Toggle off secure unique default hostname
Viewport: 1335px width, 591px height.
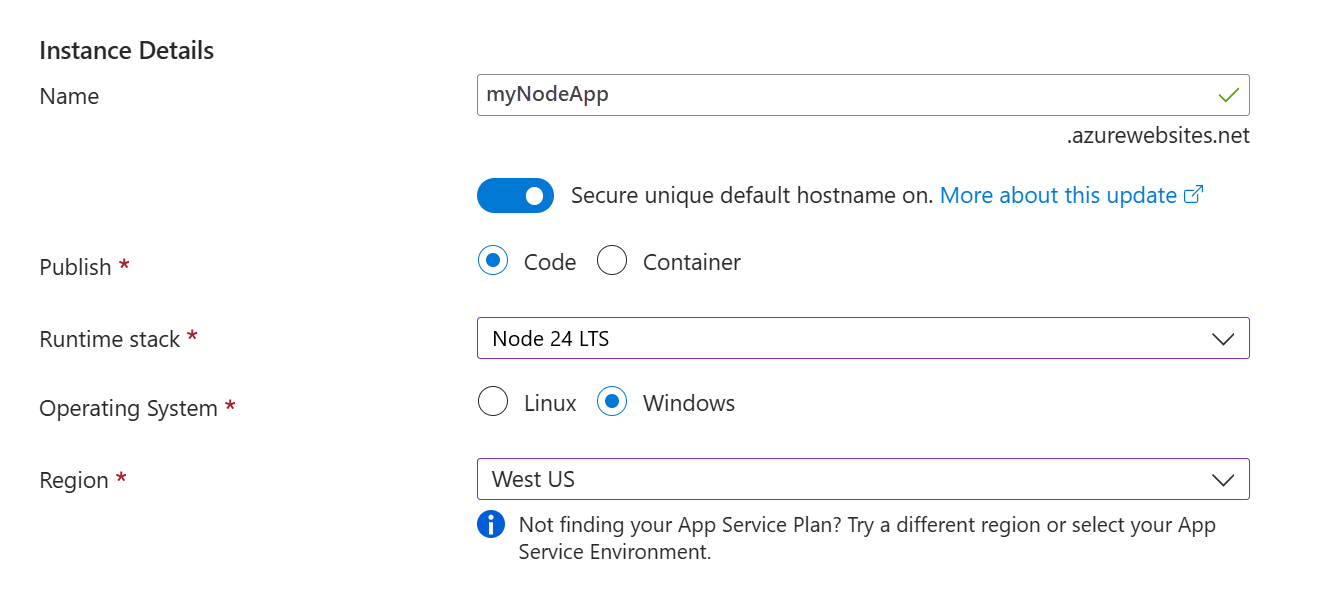515,195
